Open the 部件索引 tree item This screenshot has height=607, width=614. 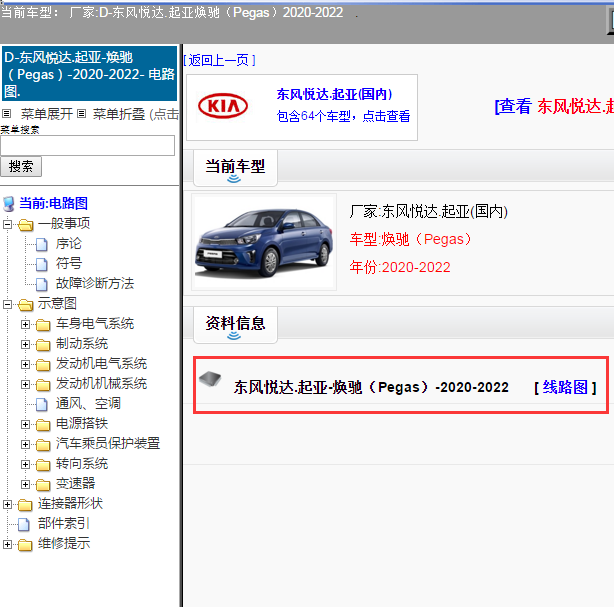(63, 524)
